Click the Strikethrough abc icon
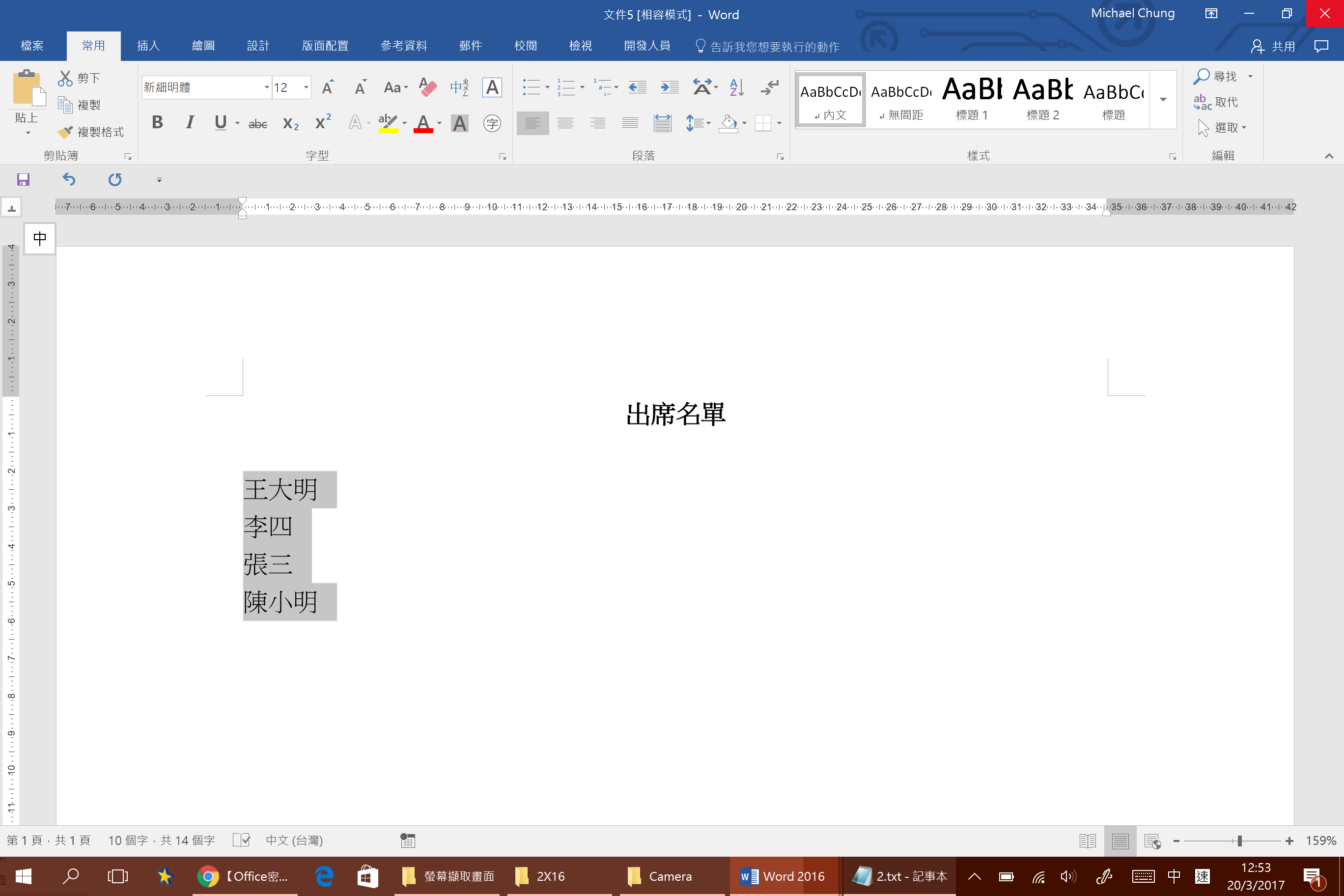 coord(258,123)
